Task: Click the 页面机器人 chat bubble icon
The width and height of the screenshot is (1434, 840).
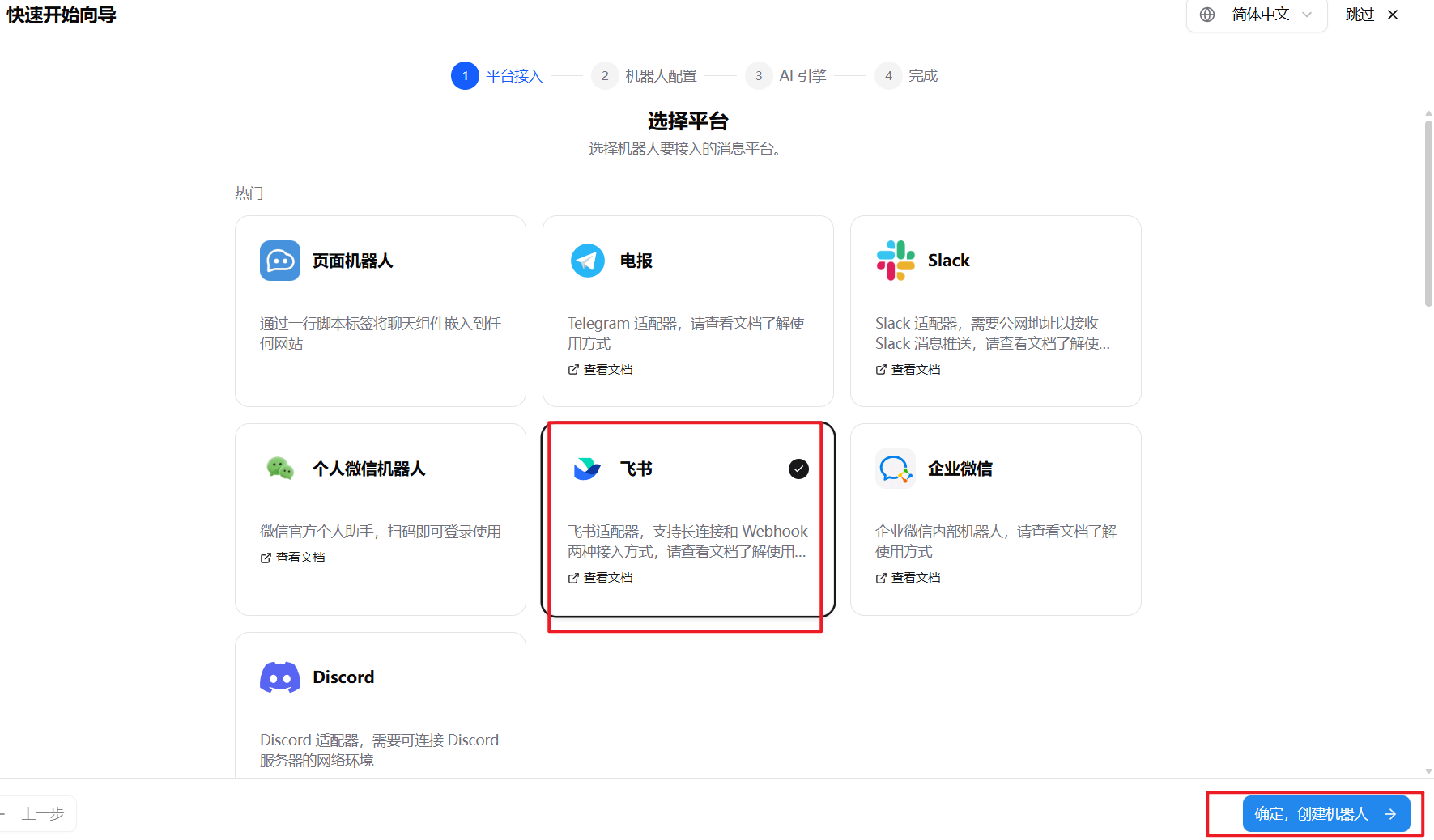Action: (x=280, y=261)
